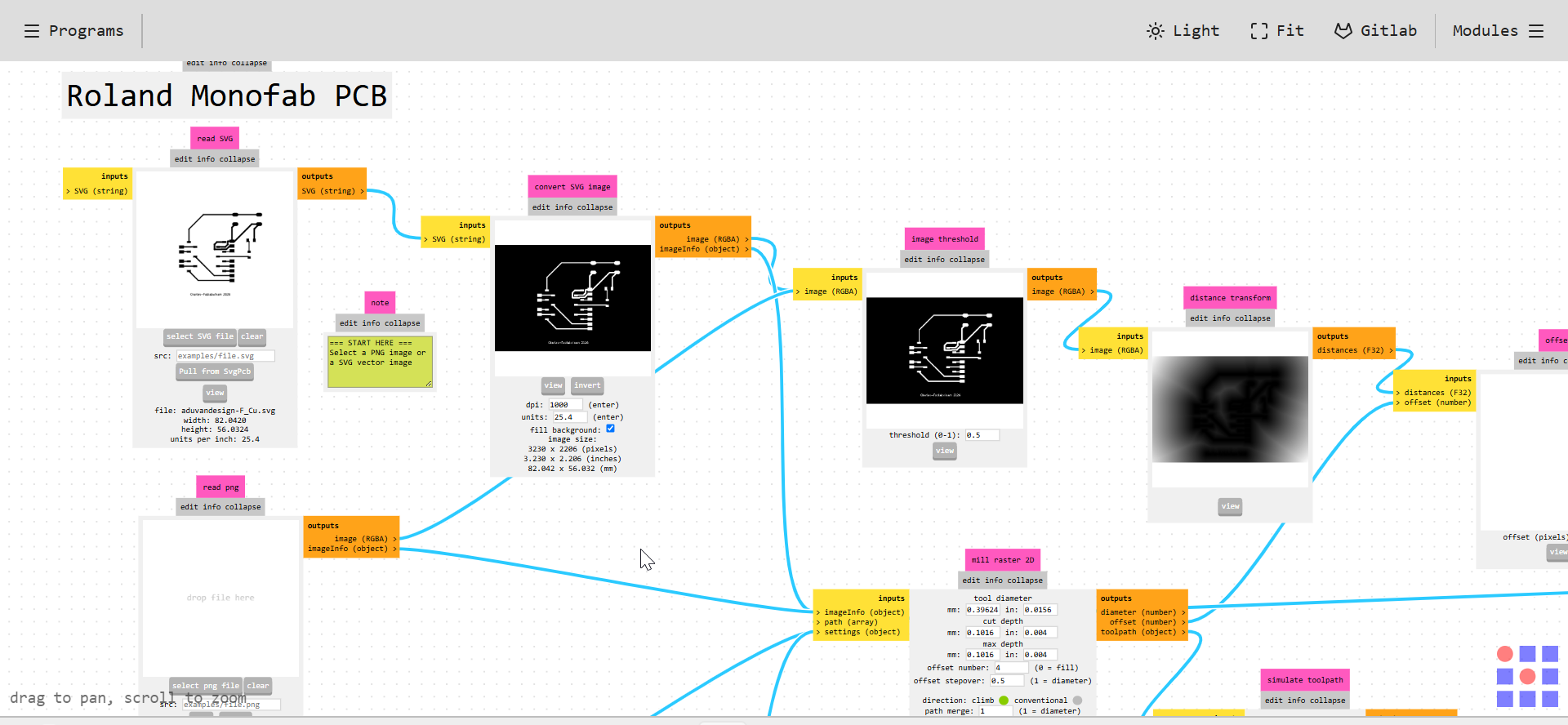This screenshot has height=725, width=1568.
Task: Click the Roland Monofab PCB title
Action: tap(226, 96)
